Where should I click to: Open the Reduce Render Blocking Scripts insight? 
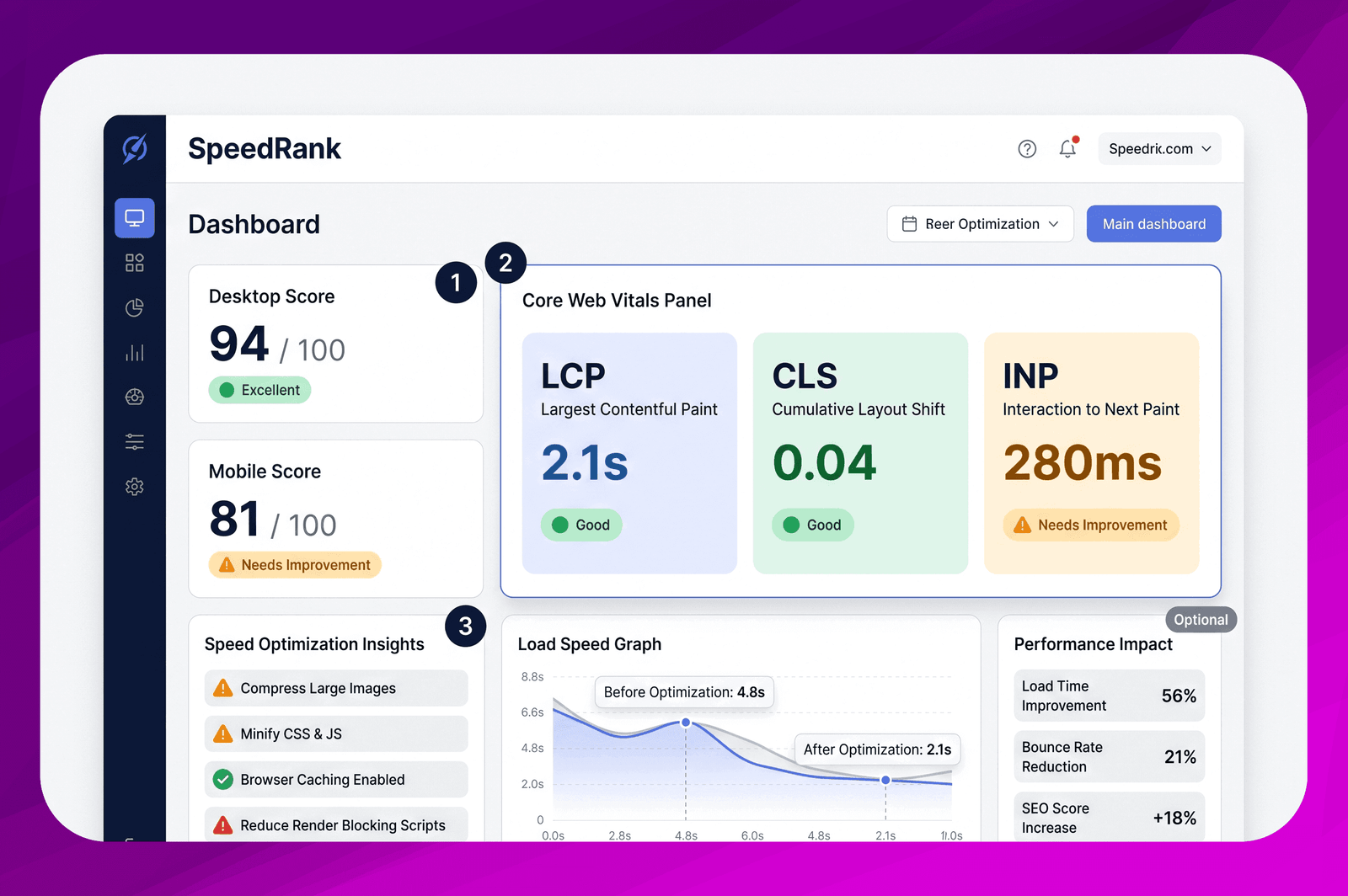pyautogui.click(x=336, y=825)
